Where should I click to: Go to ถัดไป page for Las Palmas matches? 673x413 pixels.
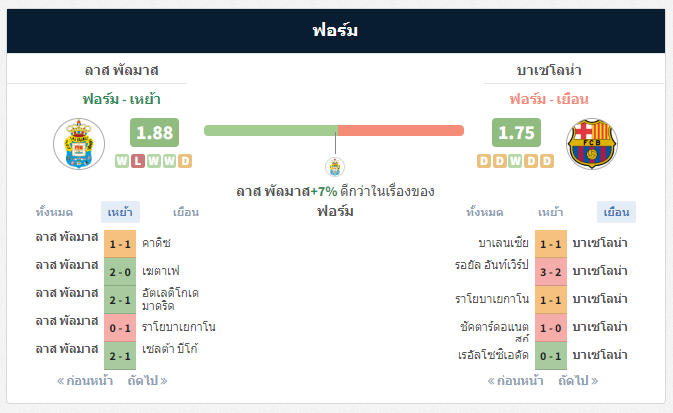click(147, 381)
